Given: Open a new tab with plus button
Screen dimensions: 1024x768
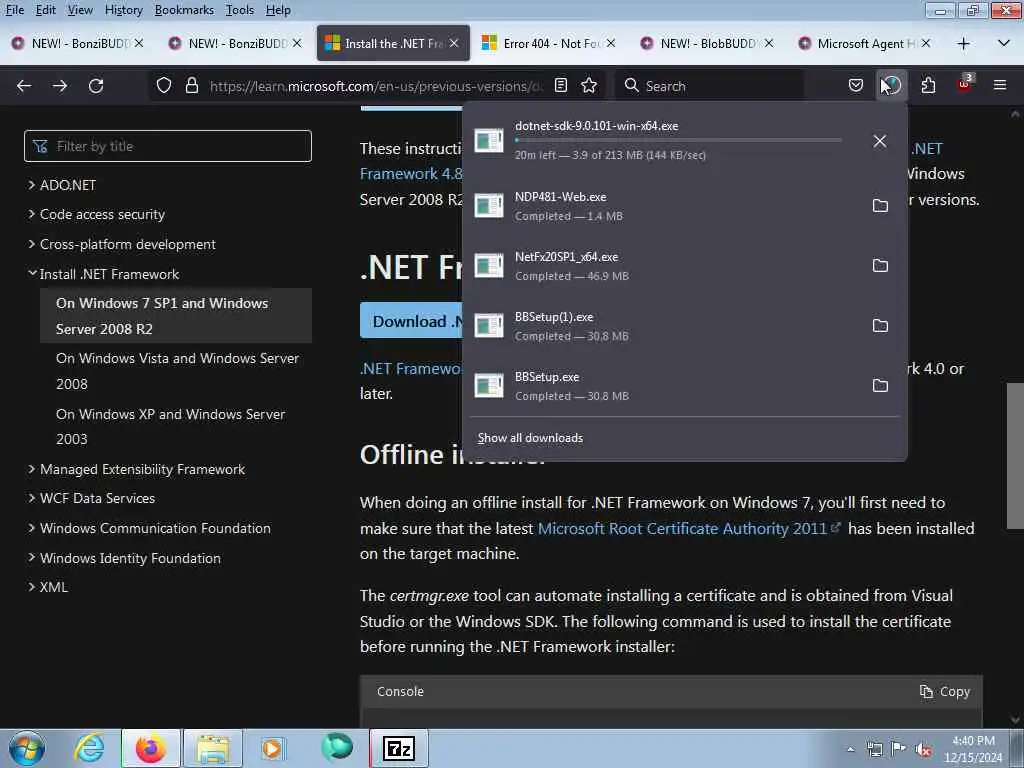Looking at the screenshot, I should 963,44.
